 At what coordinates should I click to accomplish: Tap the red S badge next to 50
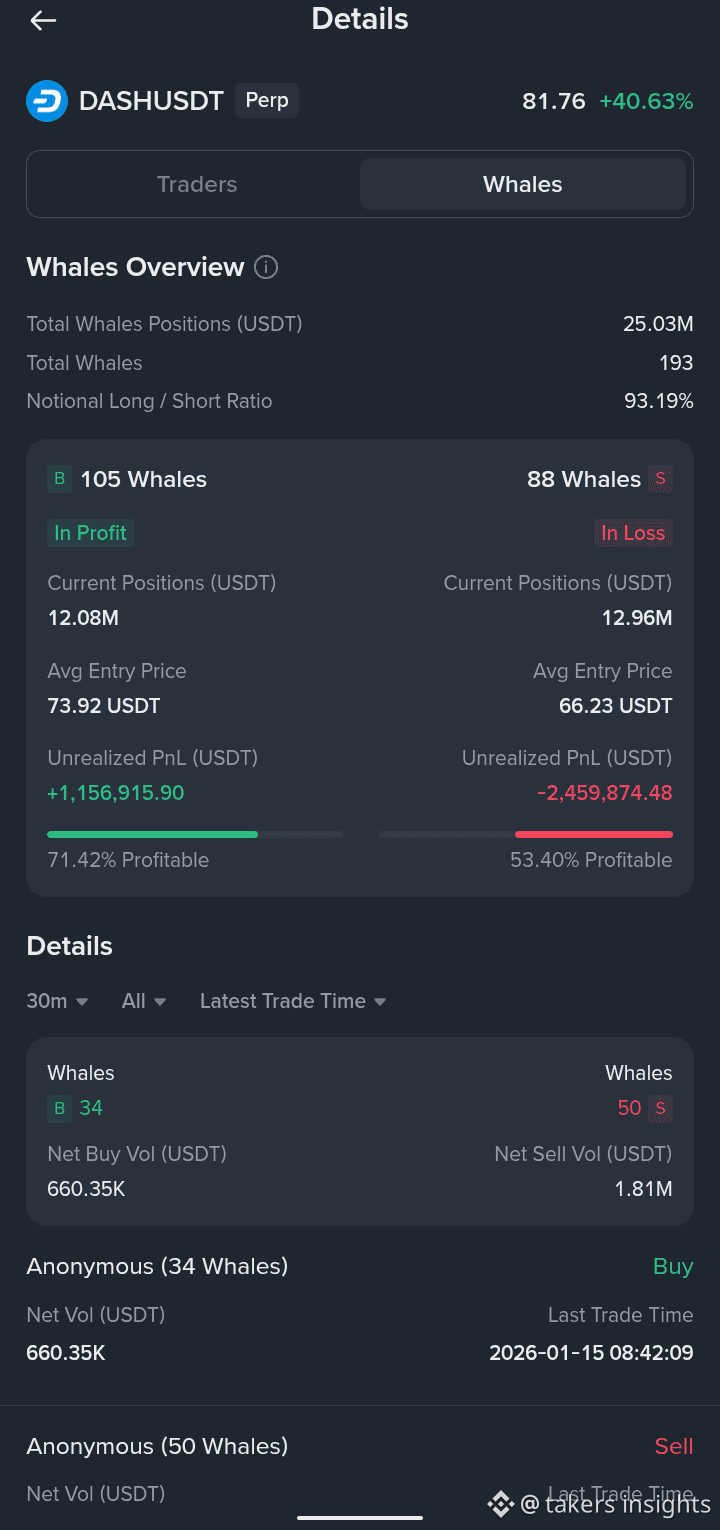tap(660, 1107)
